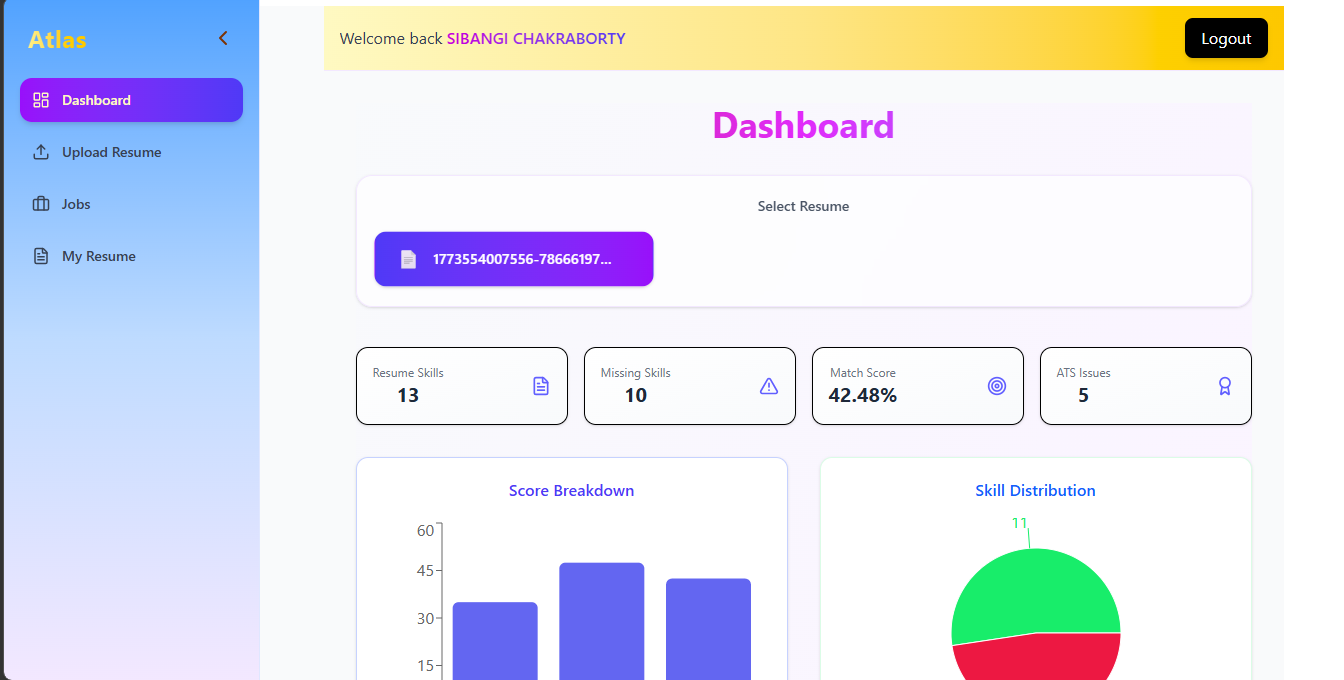1344x680 pixels.
Task: Click the Match Score 42.48% card
Action: (x=917, y=386)
